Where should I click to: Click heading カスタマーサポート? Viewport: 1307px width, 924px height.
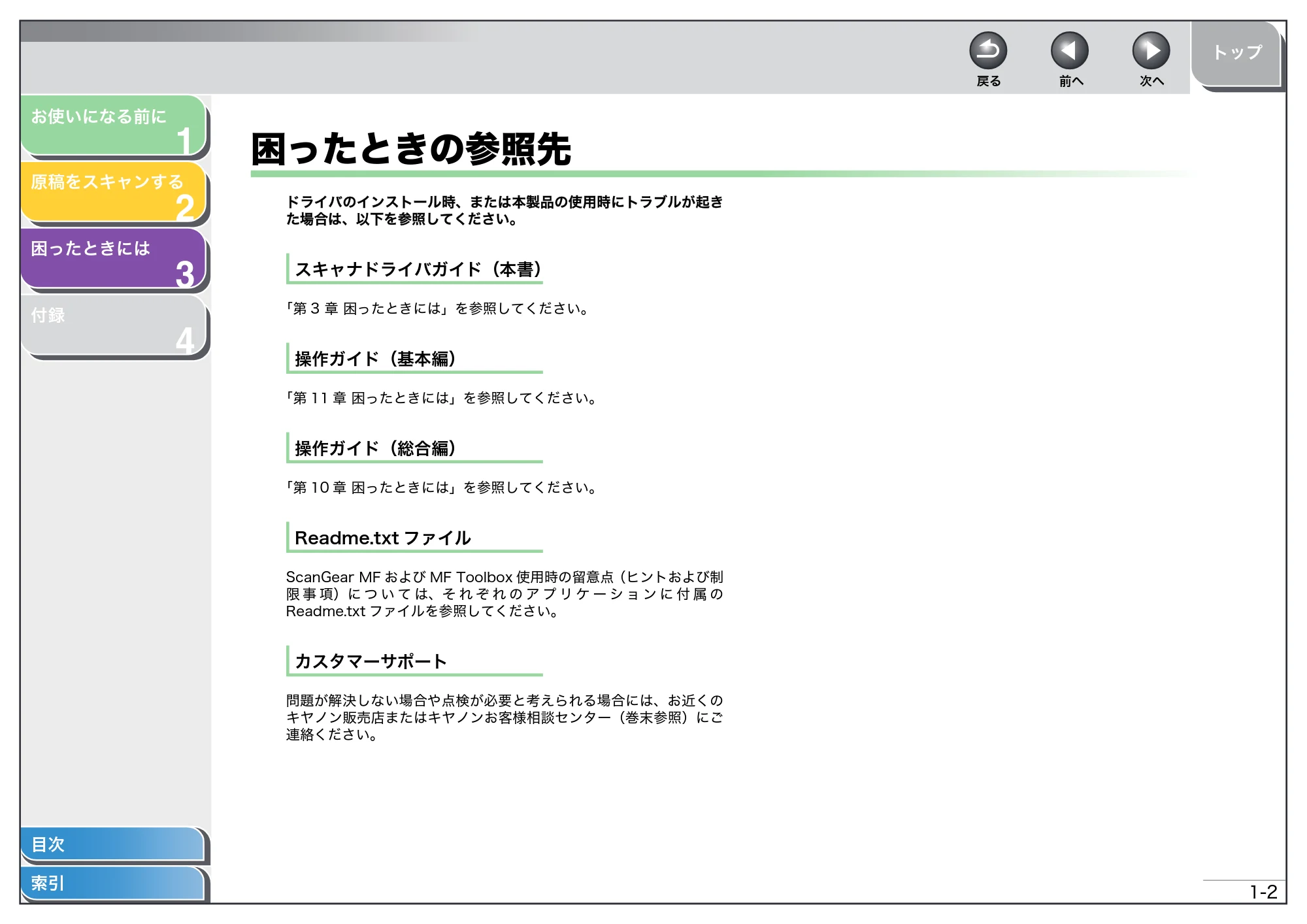371,661
